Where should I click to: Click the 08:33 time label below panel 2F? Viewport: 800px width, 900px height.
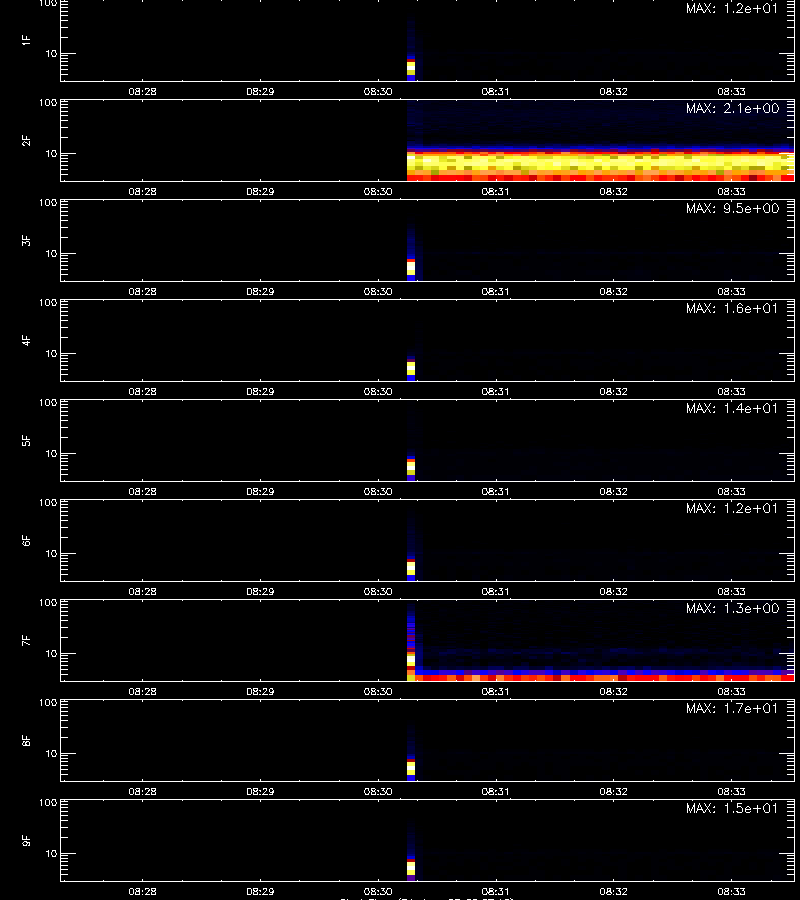pos(731,191)
